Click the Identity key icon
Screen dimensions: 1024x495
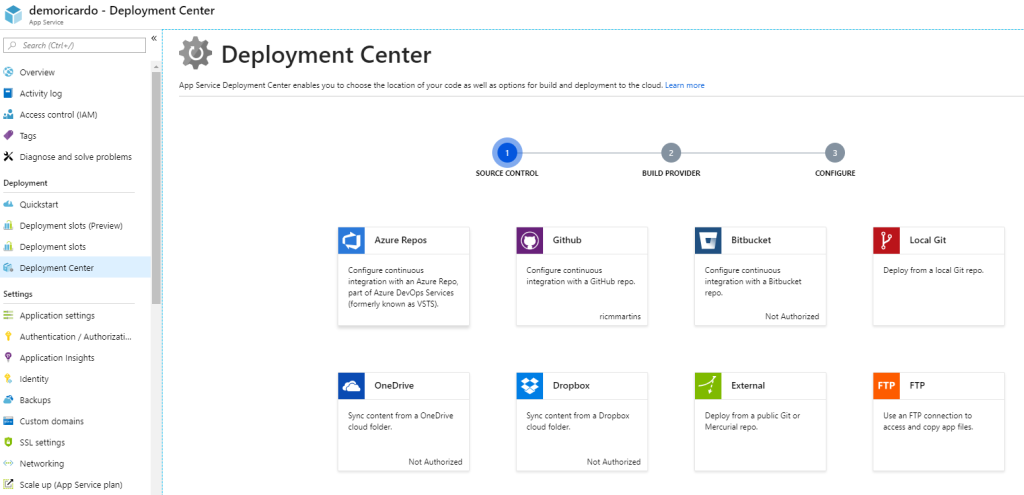(x=8, y=379)
